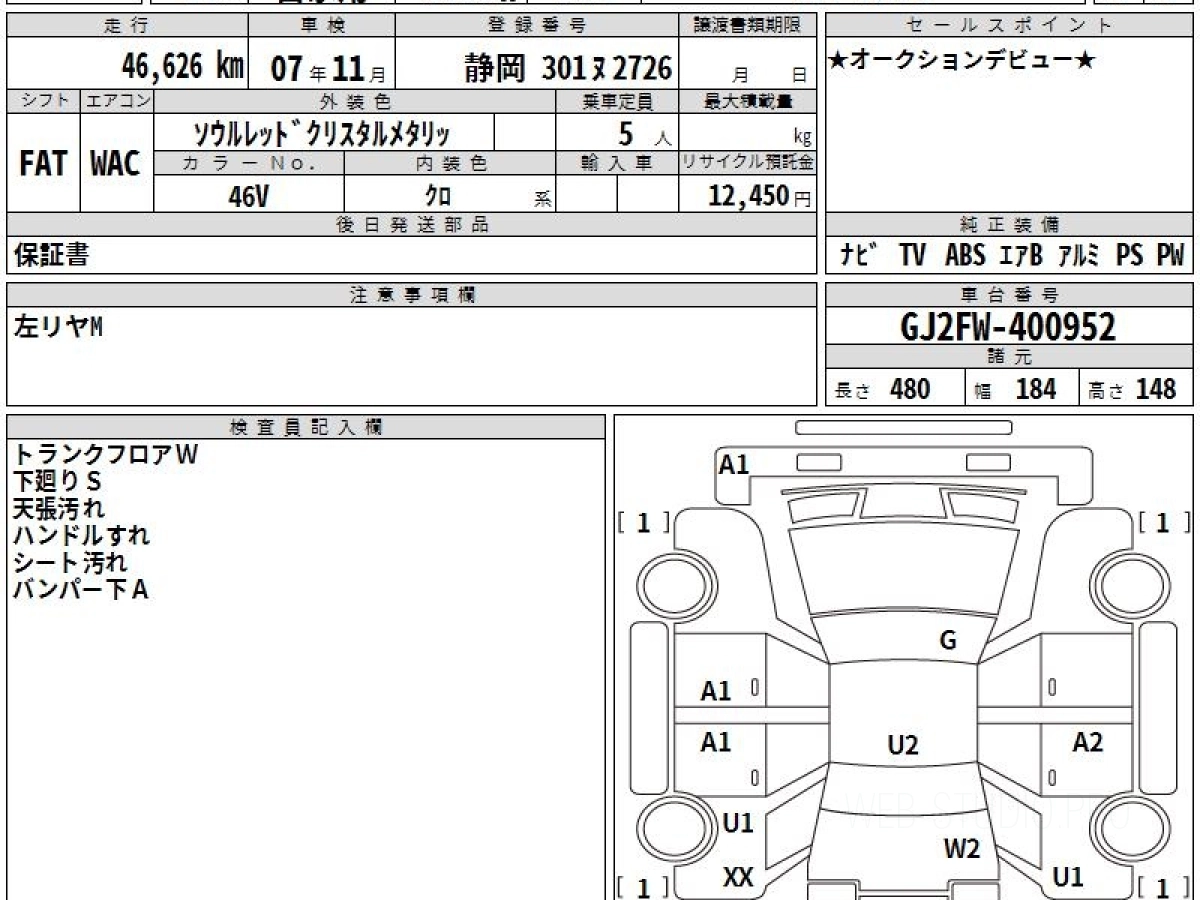Select the アルミ equipment item
Image resolution: width=1200 pixels, height=900 pixels.
click(x=1079, y=256)
